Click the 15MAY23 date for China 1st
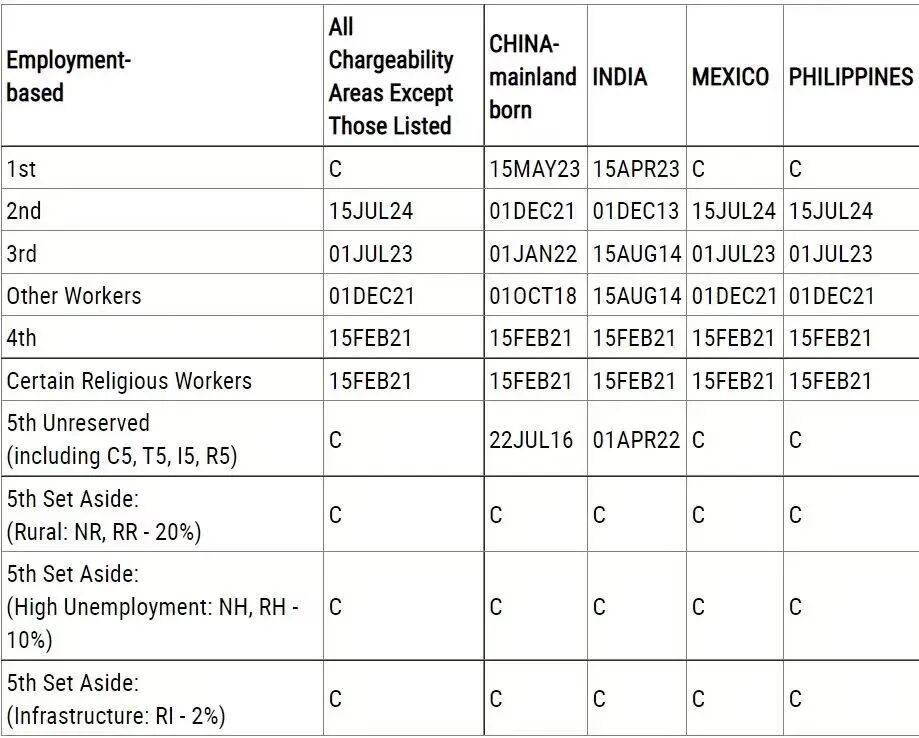The image size is (919, 738). point(534,169)
